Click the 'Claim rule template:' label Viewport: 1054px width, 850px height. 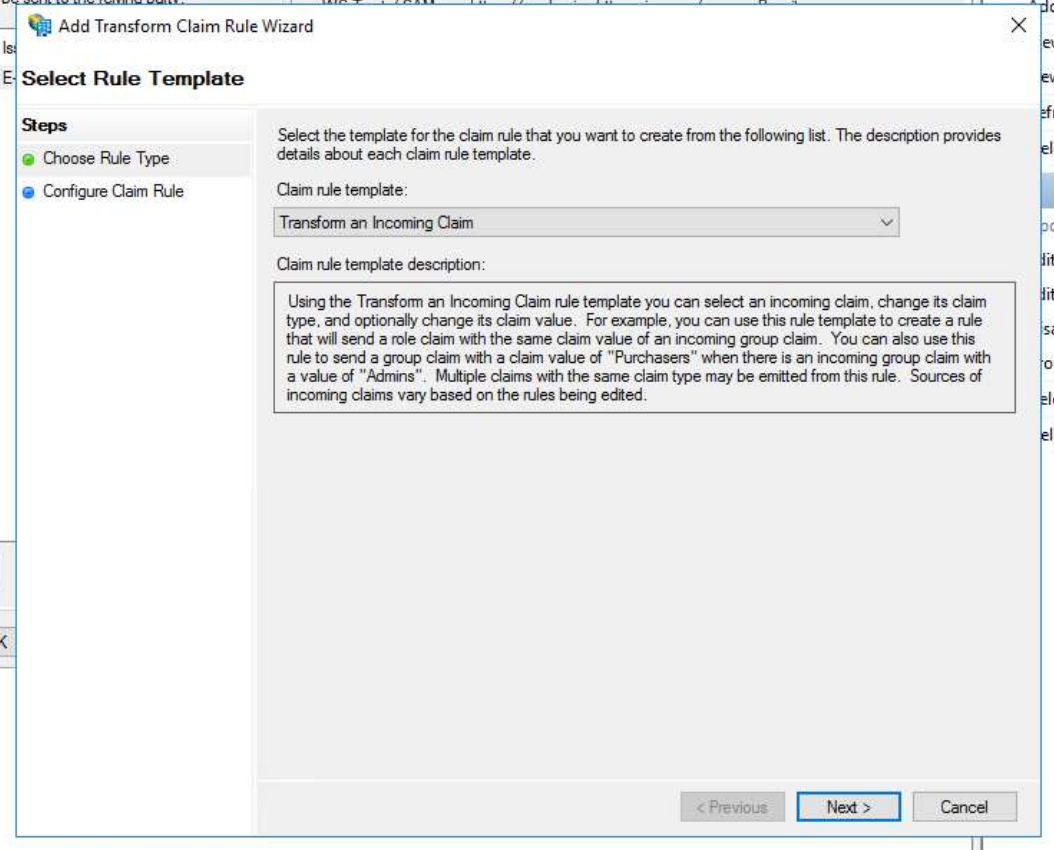(x=341, y=189)
